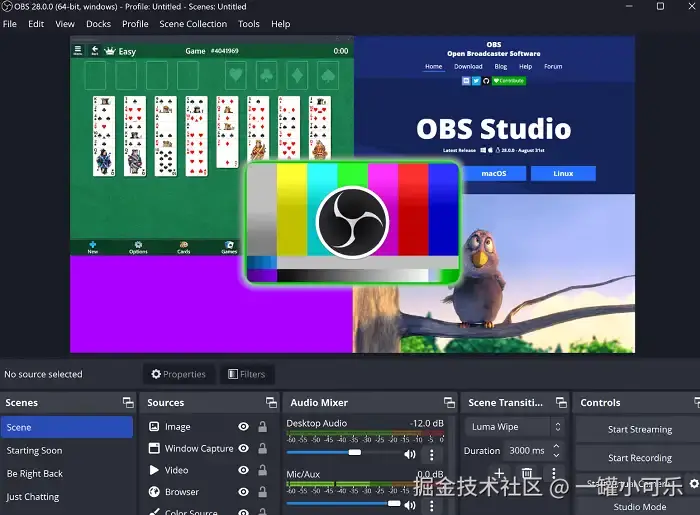Toggle Studio Mode
Image resolution: width=700 pixels, height=515 pixels.
[x=639, y=507]
